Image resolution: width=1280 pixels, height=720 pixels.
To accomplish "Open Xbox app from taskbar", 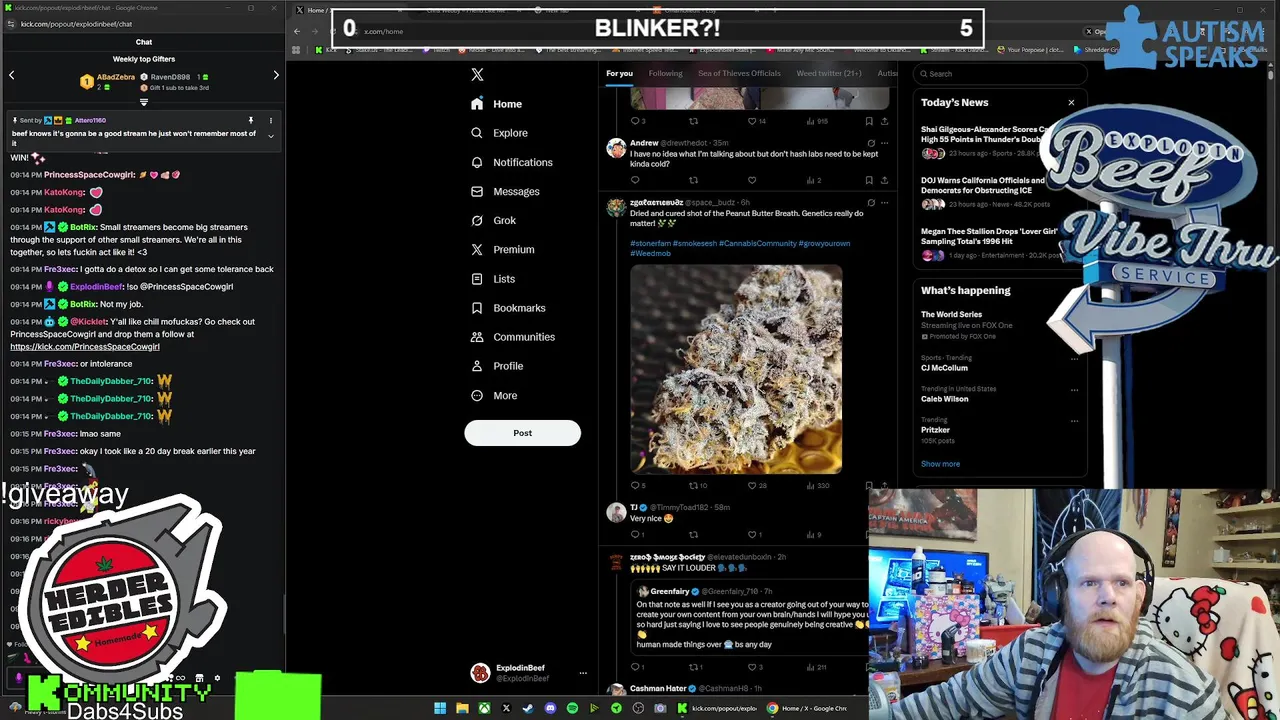I will 483,708.
